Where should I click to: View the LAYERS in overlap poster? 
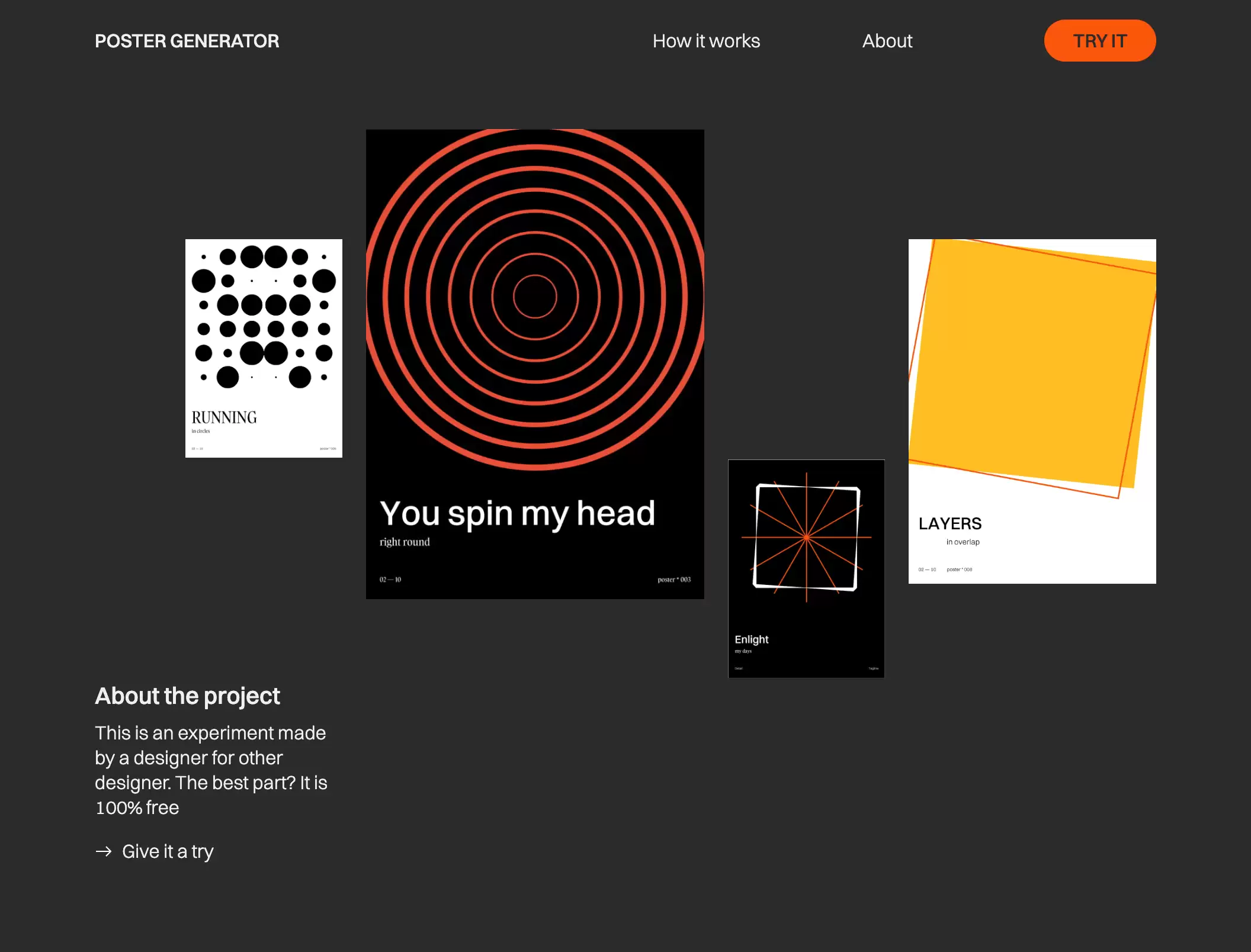tap(1032, 411)
